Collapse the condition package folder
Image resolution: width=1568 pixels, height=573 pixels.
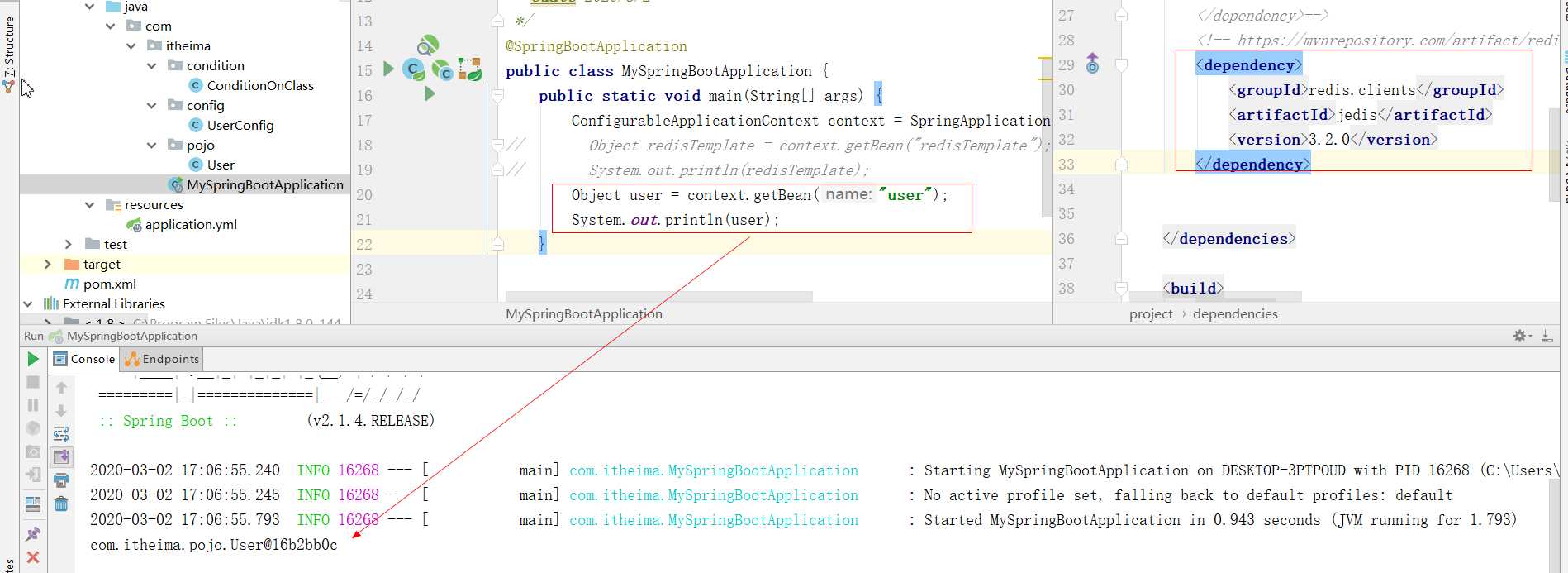[x=152, y=65]
